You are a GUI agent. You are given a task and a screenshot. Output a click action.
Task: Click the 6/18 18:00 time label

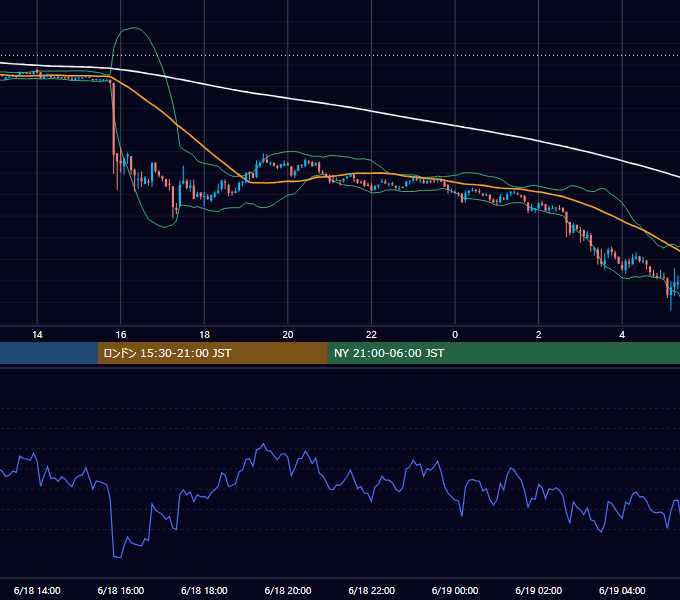pyautogui.click(x=204, y=590)
